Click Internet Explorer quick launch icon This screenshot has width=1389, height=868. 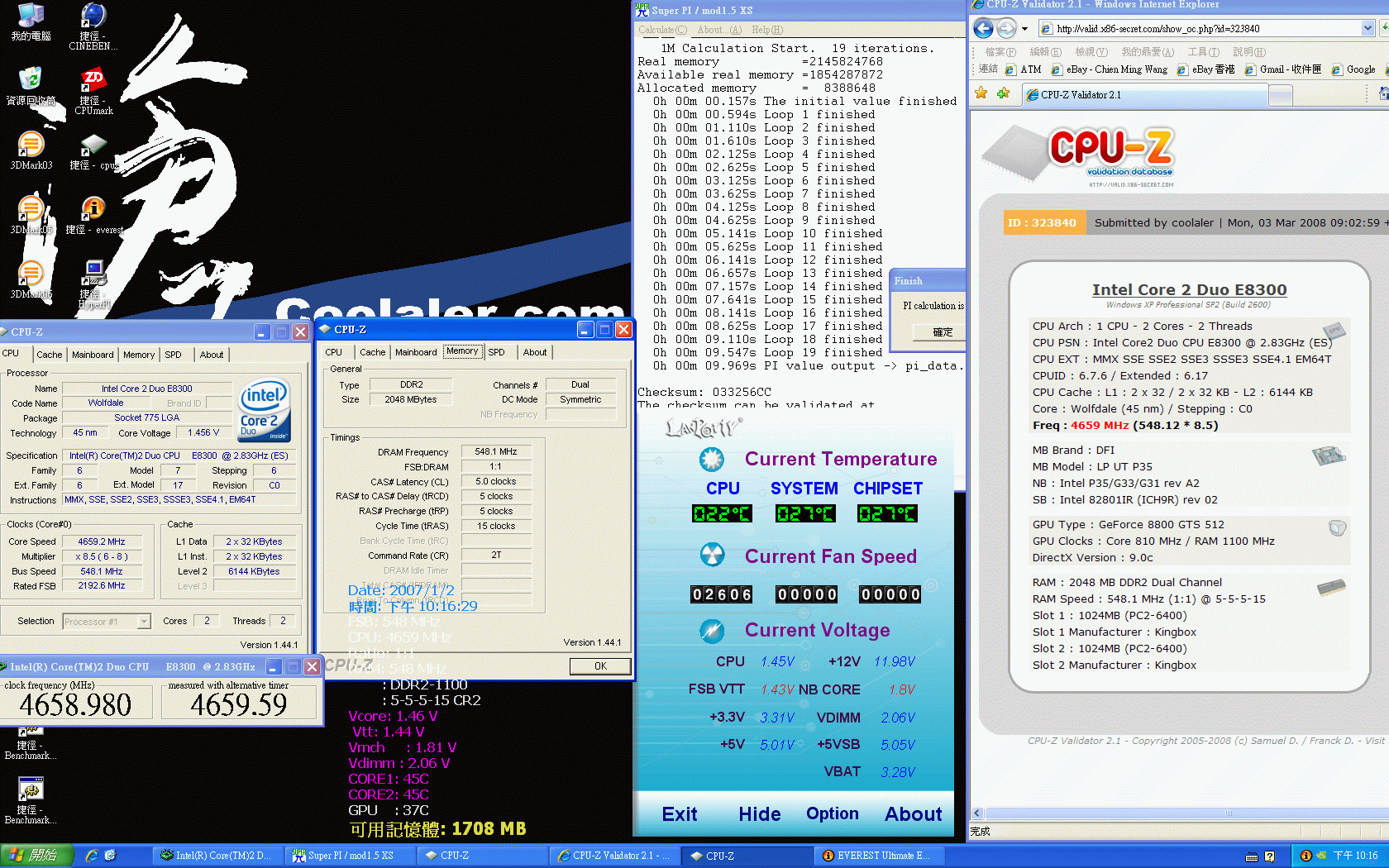point(91,856)
